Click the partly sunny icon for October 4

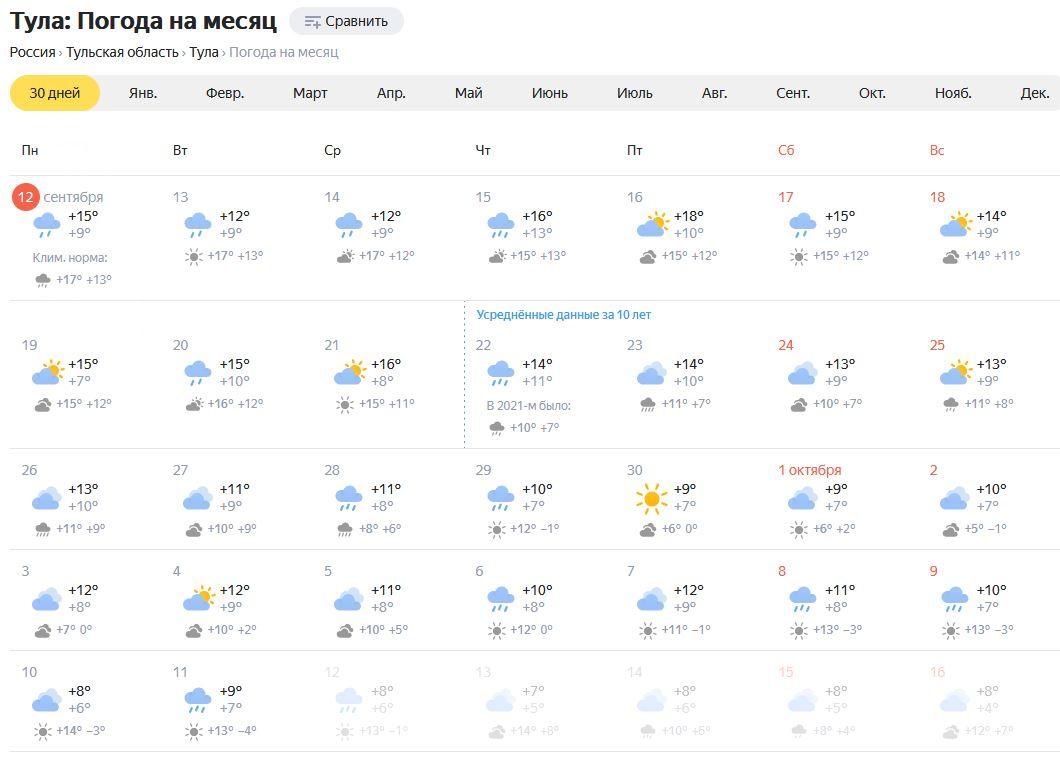[198, 598]
